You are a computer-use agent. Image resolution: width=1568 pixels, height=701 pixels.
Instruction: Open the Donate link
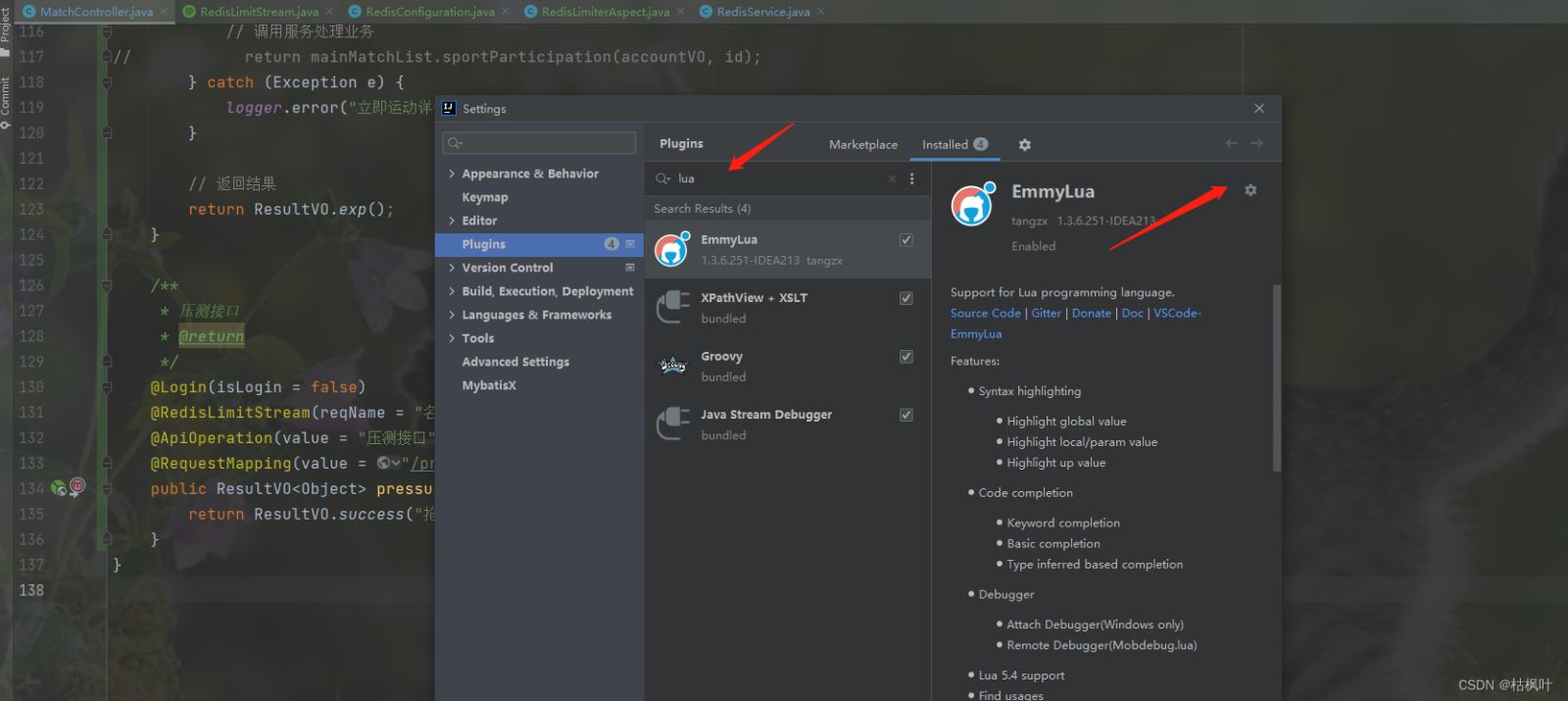click(x=1091, y=313)
